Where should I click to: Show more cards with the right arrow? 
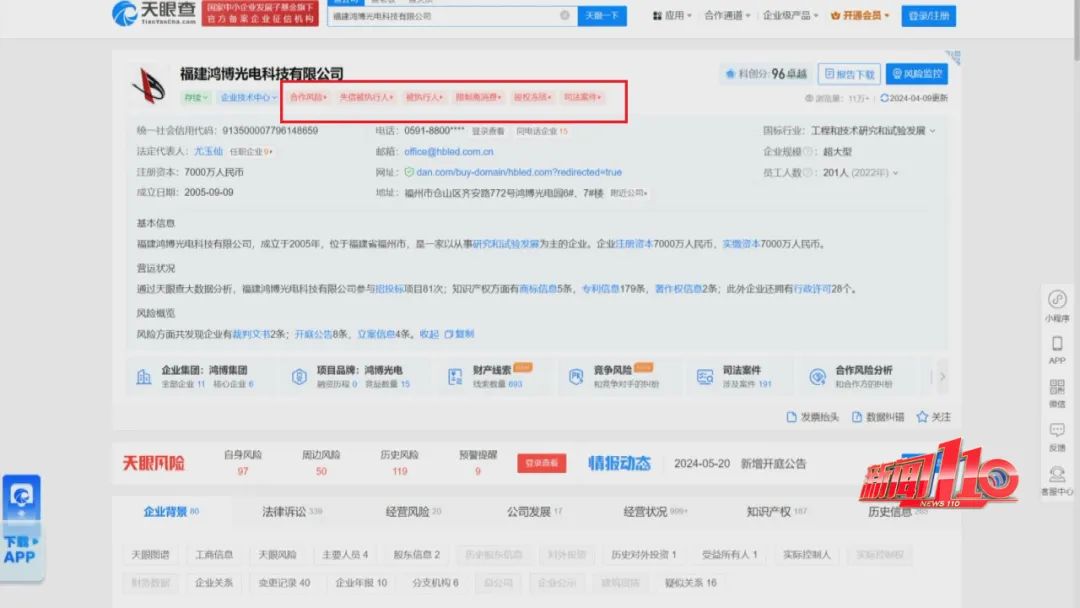pos(942,376)
